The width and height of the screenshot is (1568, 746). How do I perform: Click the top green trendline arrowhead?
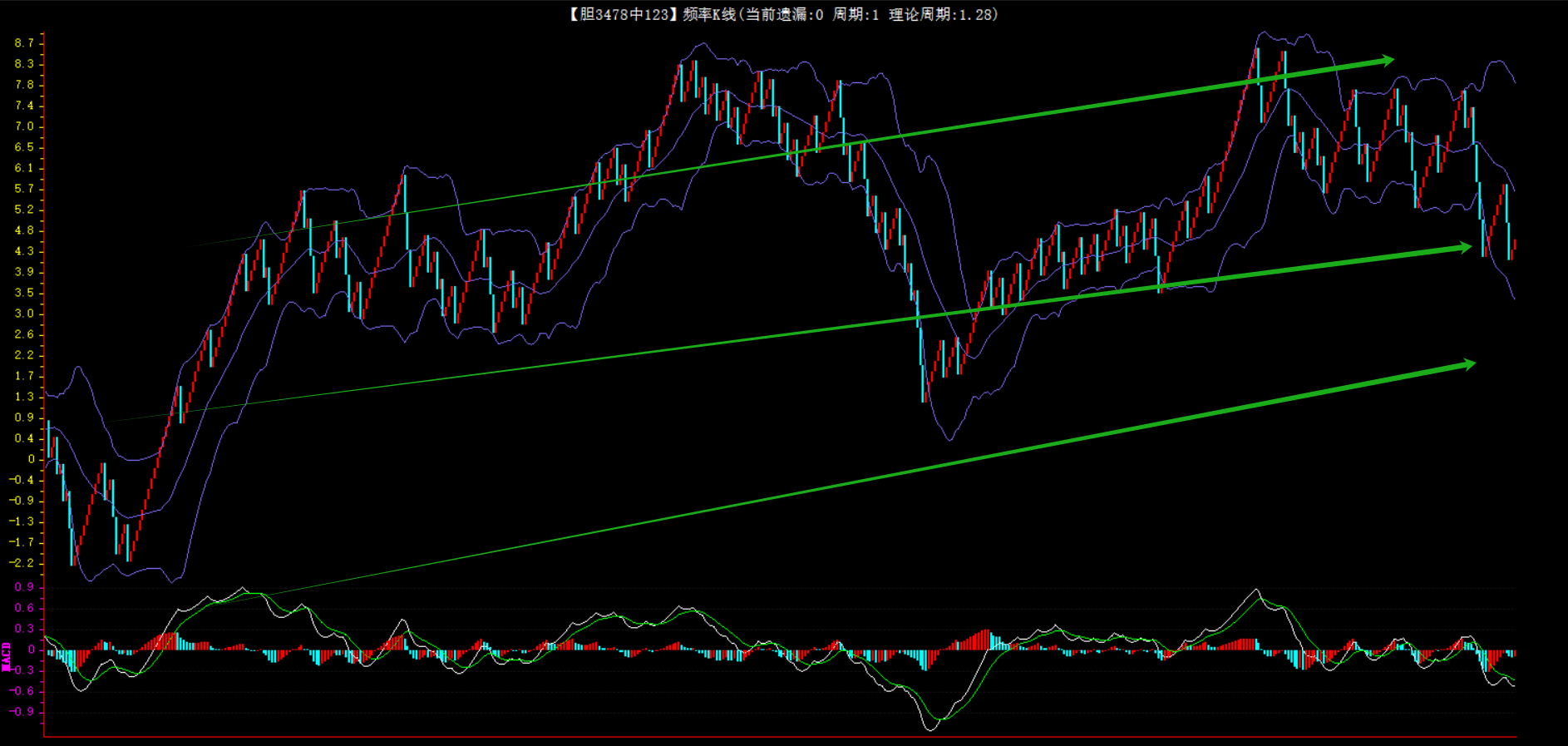[x=1386, y=60]
